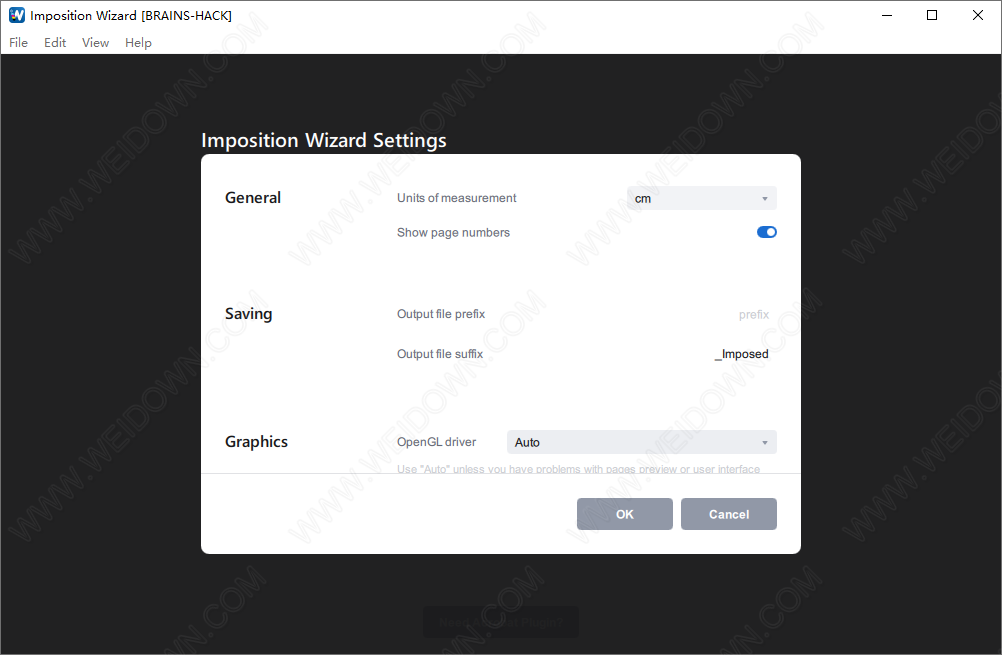This screenshot has height=655, width=1002.
Task: Click the Imposition Wizard app icon in title bar
Action: coord(17,15)
